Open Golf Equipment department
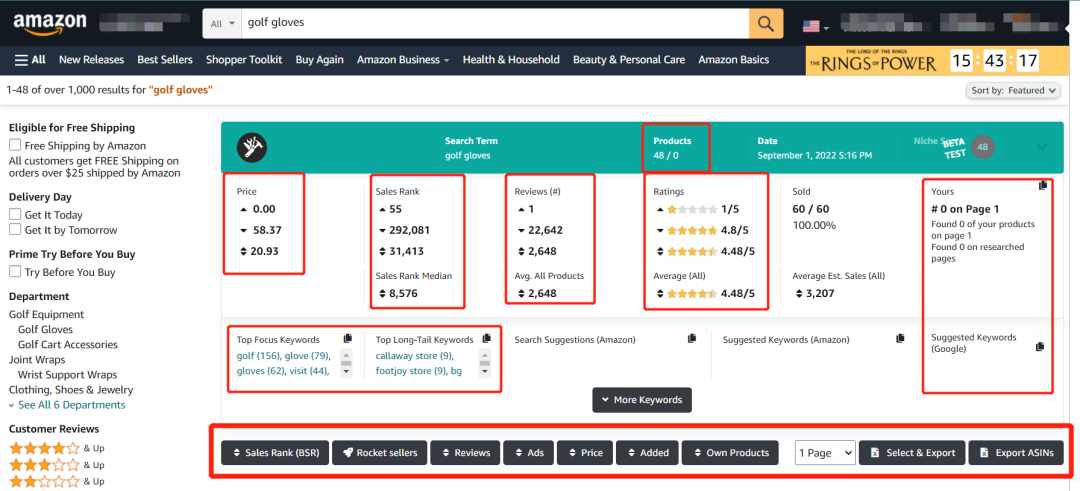The image size is (1080, 491). (x=46, y=315)
